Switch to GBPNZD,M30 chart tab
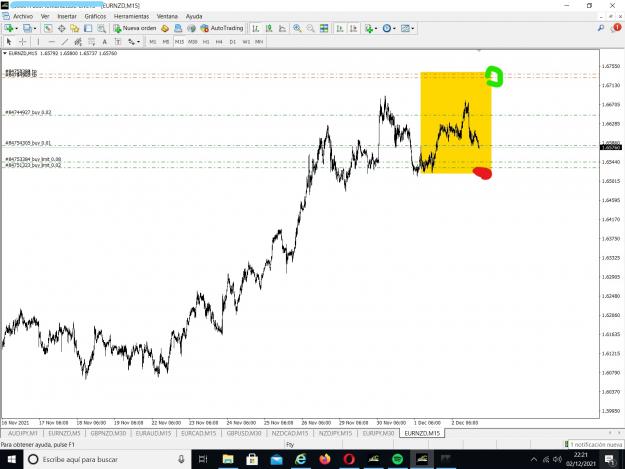Image resolution: width=625 pixels, height=469 pixels. [x=108, y=433]
